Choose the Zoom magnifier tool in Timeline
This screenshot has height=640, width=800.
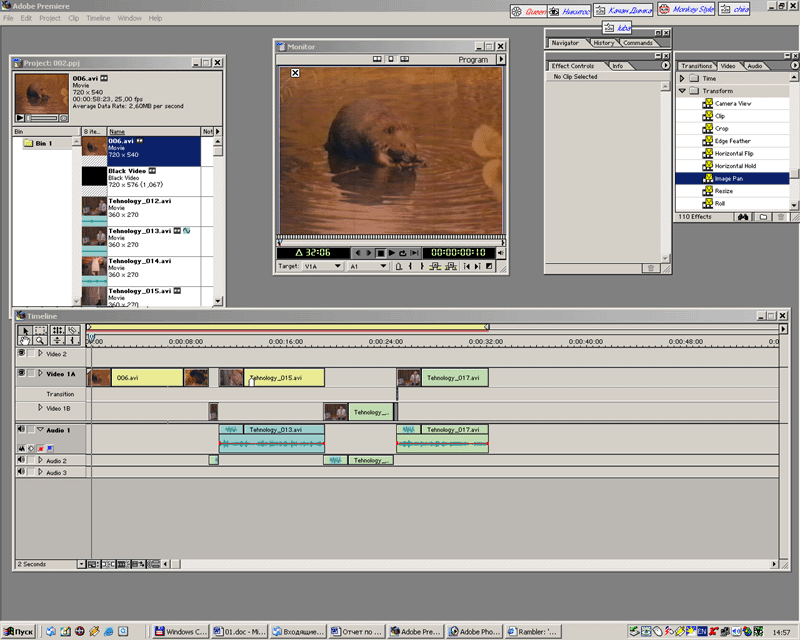tap(40, 341)
